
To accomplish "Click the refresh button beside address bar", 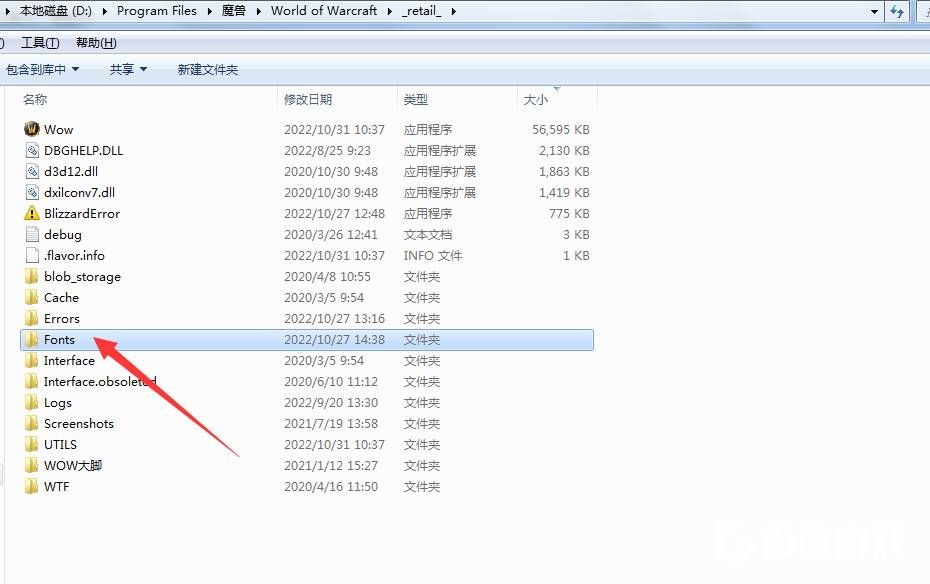I will click(x=897, y=11).
